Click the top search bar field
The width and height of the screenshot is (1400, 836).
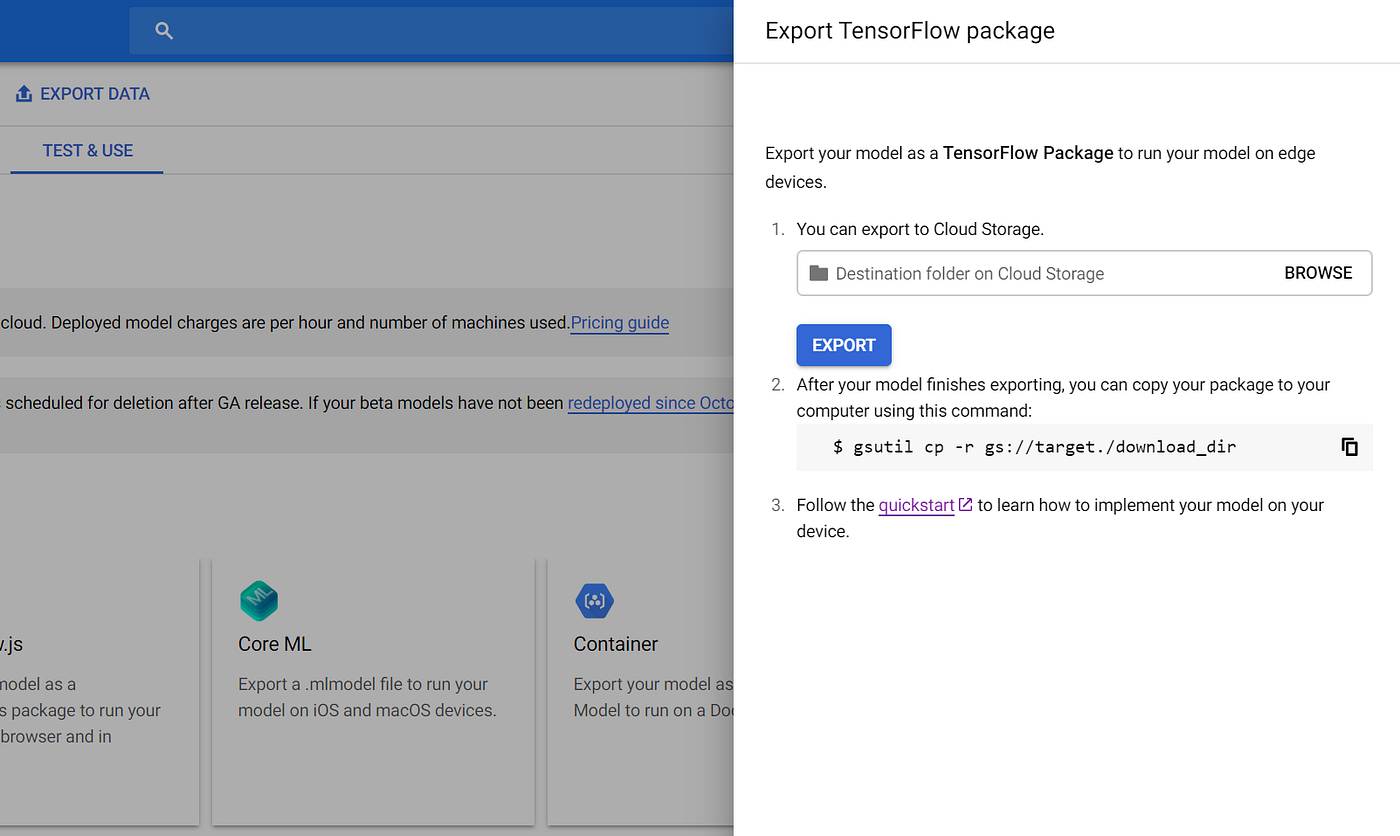[431, 31]
